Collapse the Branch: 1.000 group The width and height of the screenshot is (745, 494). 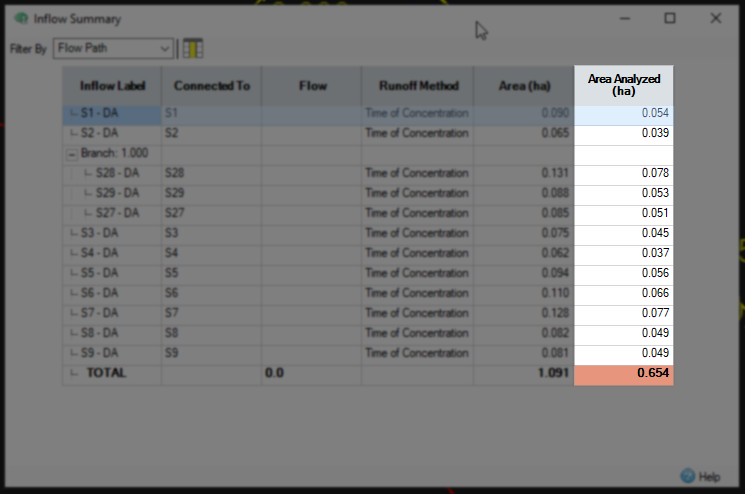coord(72,154)
